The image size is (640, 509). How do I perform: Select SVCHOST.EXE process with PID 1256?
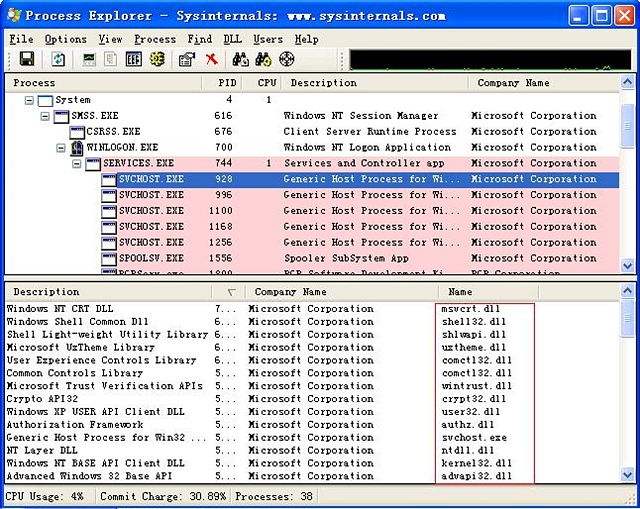312,243
